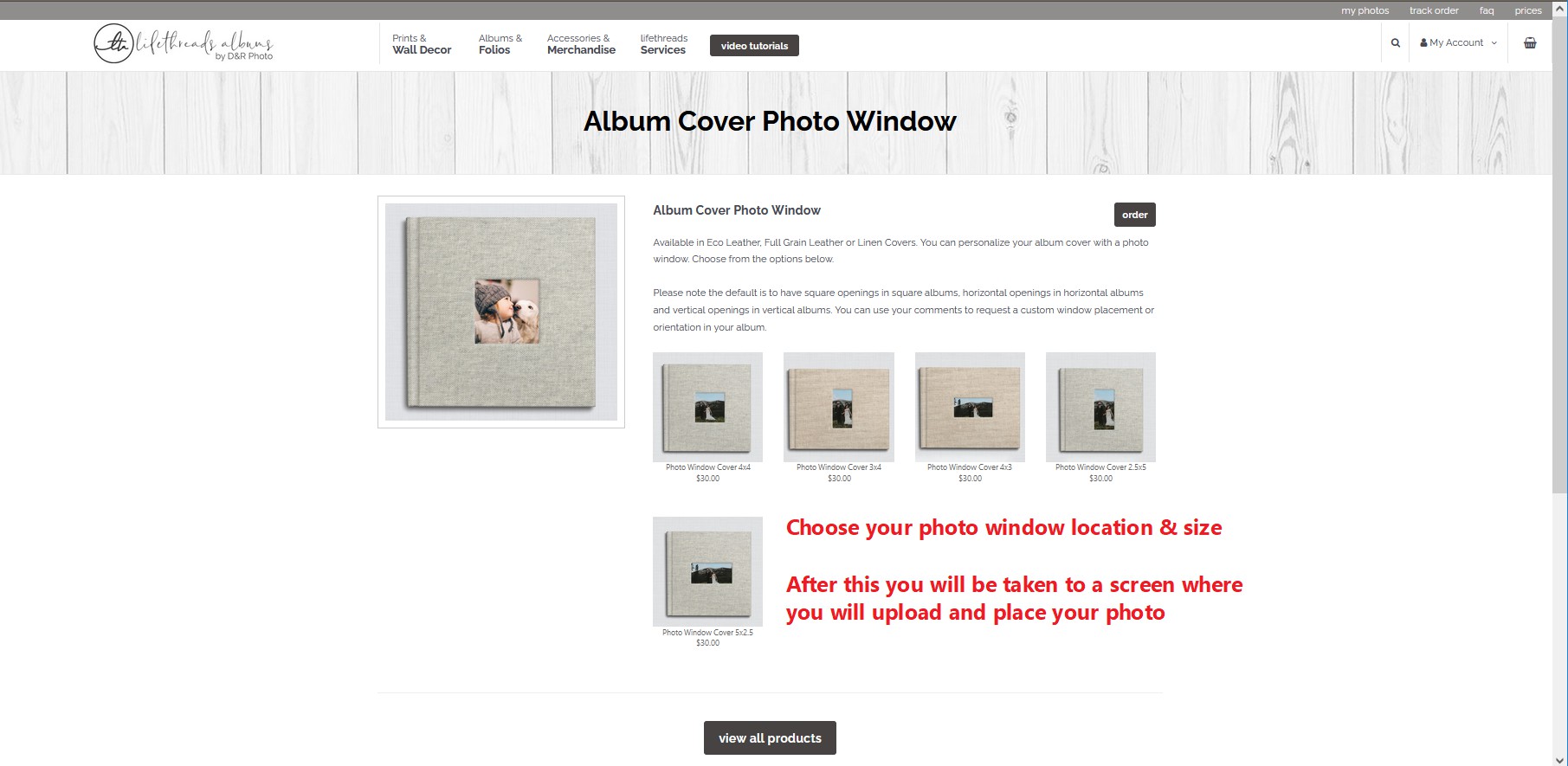Expand the My Account dropdown
Image resolution: width=1568 pixels, height=766 pixels.
1458,42
